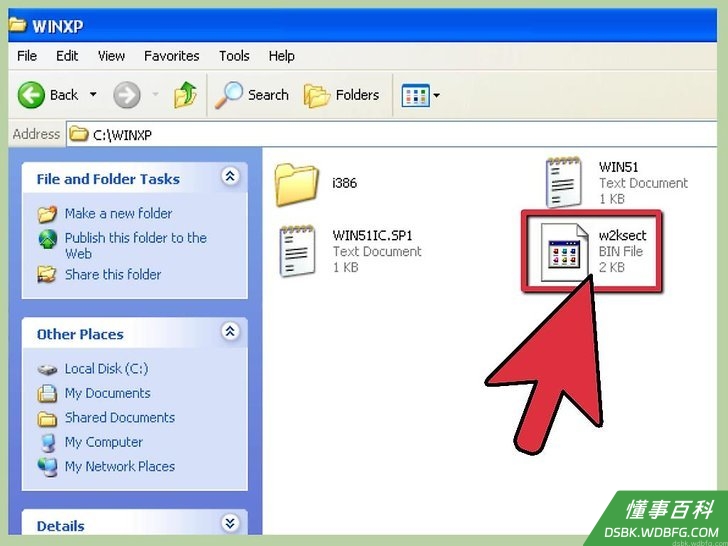Click the WINXP title bar folder icon

tap(18, 25)
